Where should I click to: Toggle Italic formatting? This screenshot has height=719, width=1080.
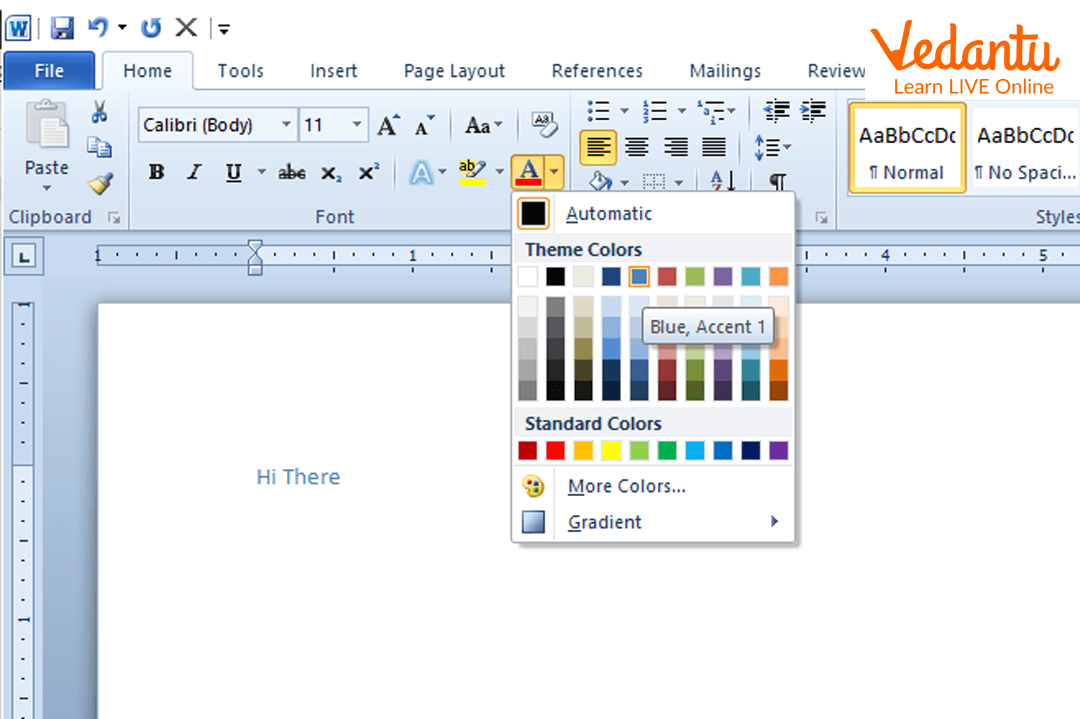[194, 172]
